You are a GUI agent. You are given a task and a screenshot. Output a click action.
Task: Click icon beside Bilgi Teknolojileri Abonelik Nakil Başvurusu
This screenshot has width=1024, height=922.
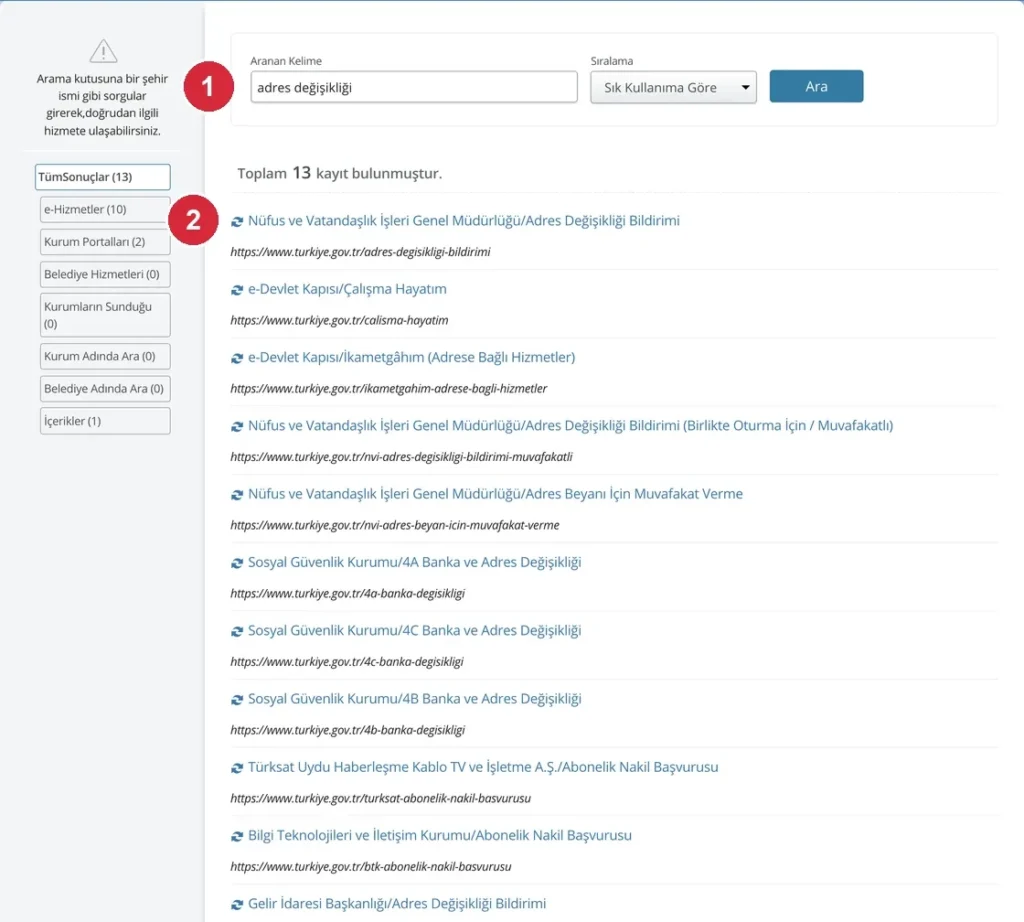coord(237,836)
